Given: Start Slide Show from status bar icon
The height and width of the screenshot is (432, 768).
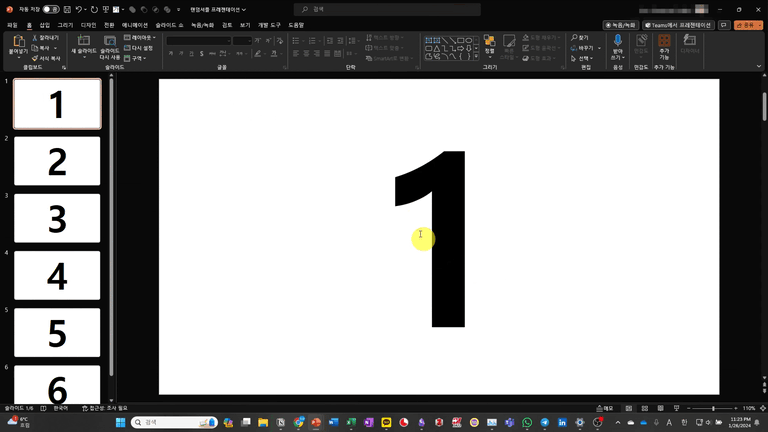Looking at the screenshot, I should tap(676, 408).
